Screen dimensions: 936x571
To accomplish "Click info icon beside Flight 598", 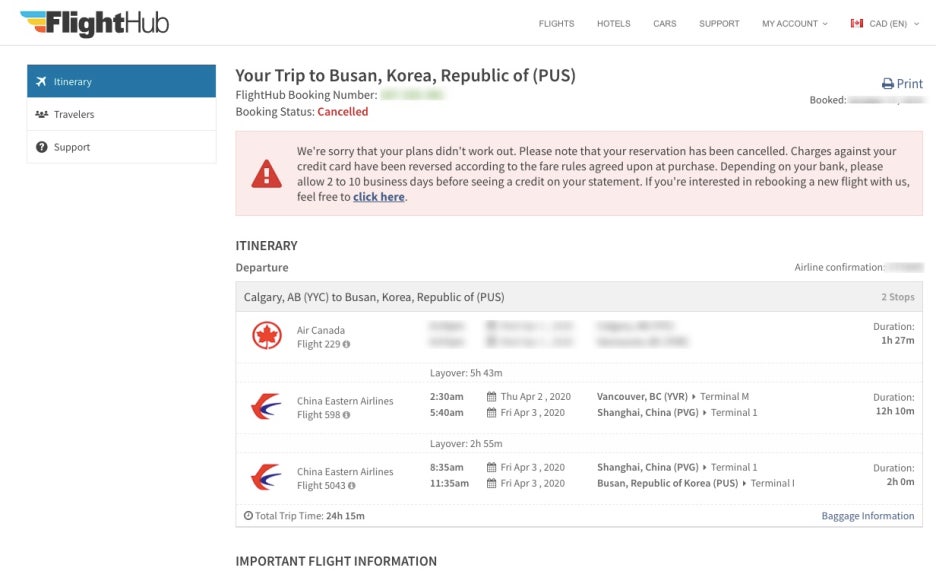I will 347,415.
